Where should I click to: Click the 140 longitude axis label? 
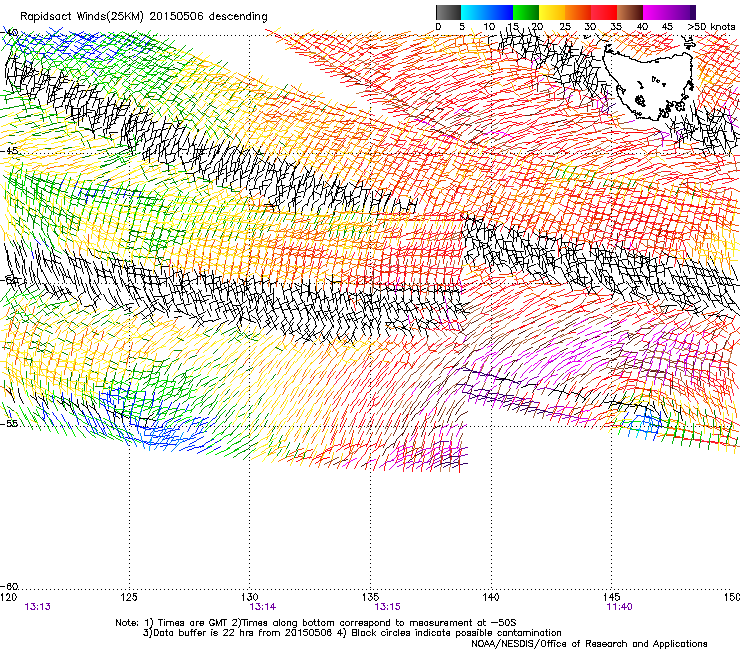coord(491,597)
